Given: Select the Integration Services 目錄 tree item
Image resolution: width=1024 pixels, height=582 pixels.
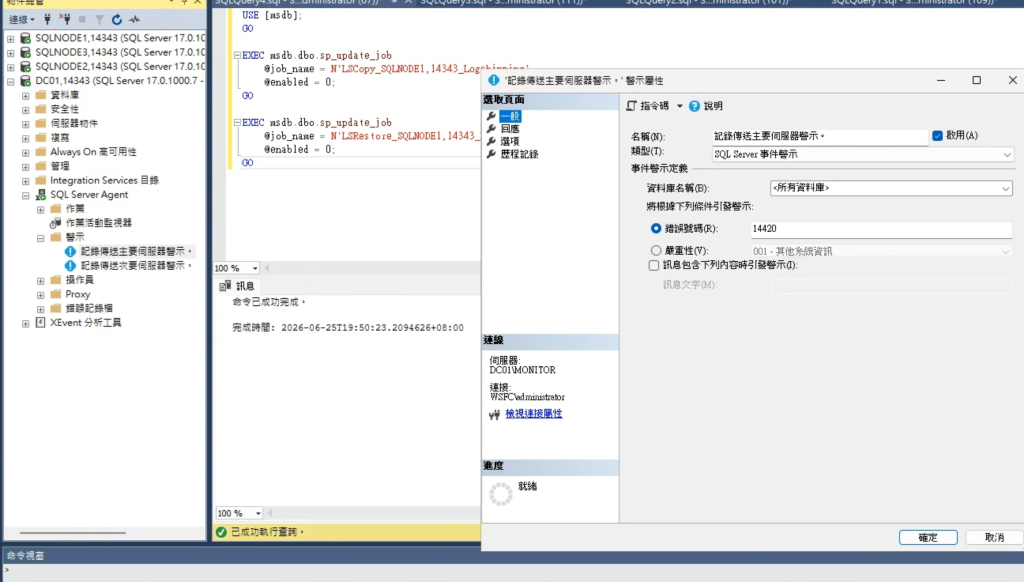Looking at the screenshot, I should [104, 180].
